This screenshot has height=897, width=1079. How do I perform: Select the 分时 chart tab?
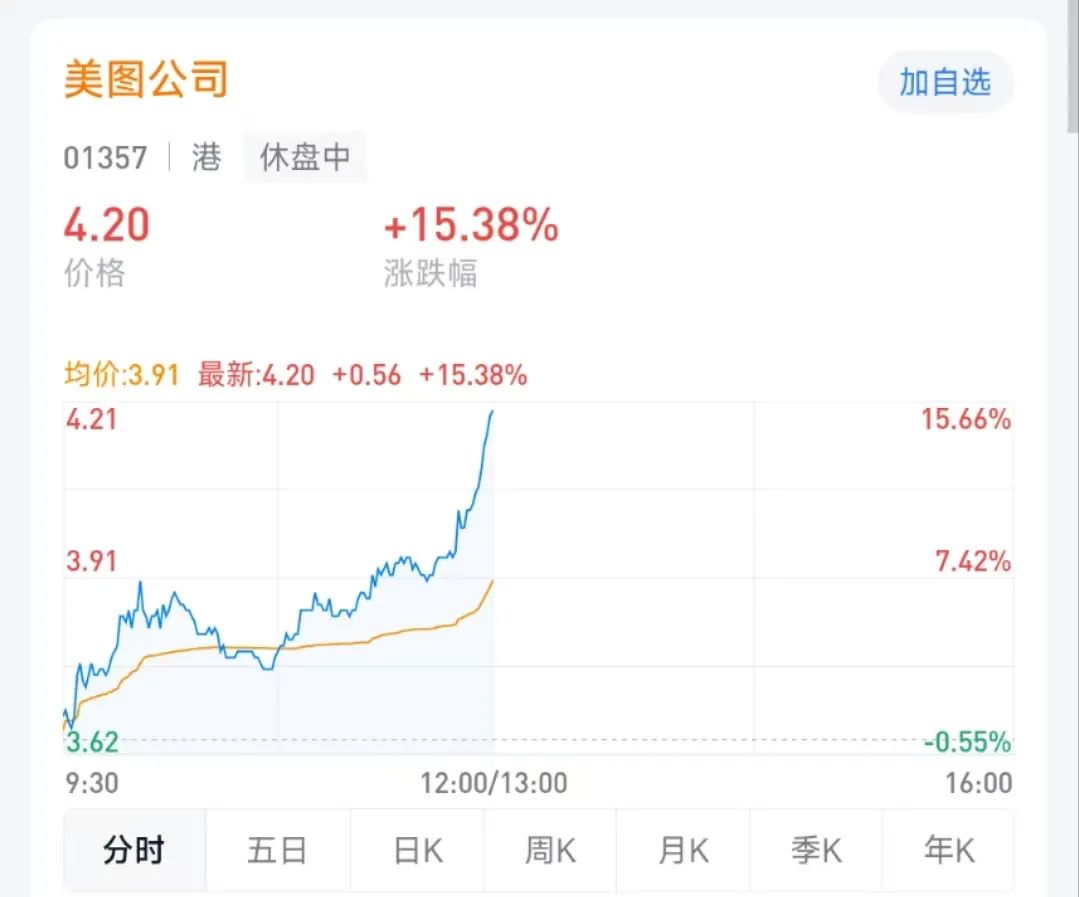(134, 850)
